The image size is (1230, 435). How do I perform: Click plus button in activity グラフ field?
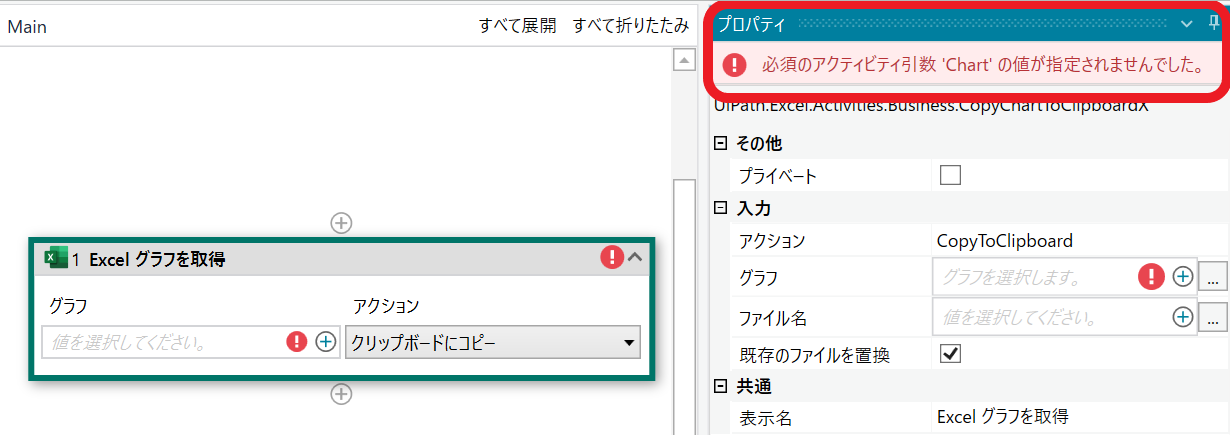coord(326,342)
